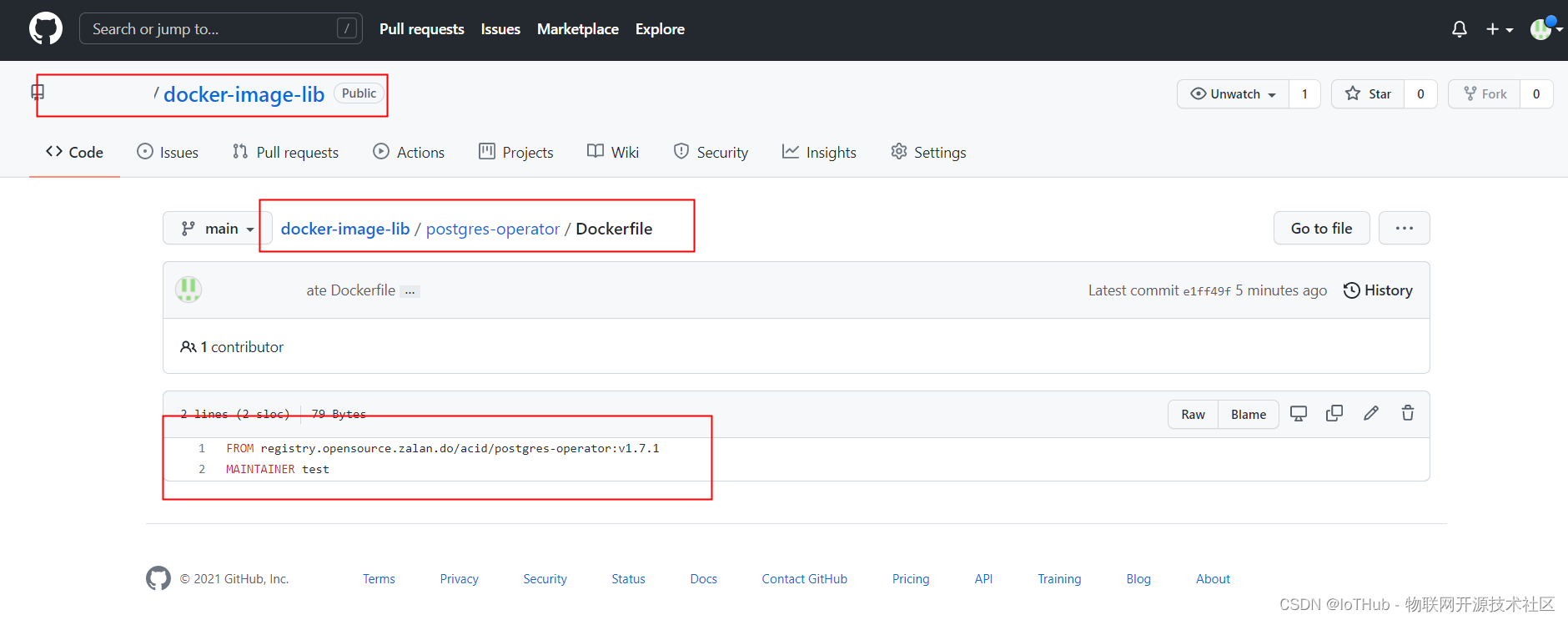This screenshot has height=620, width=1568.
Task: Click the repository book icon near title
Action: point(38,93)
